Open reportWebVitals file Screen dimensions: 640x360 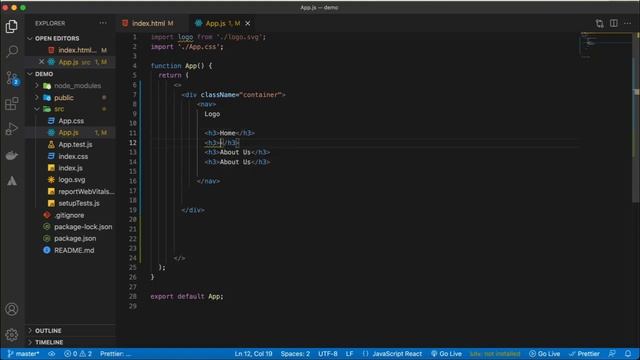tap(86, 191)
